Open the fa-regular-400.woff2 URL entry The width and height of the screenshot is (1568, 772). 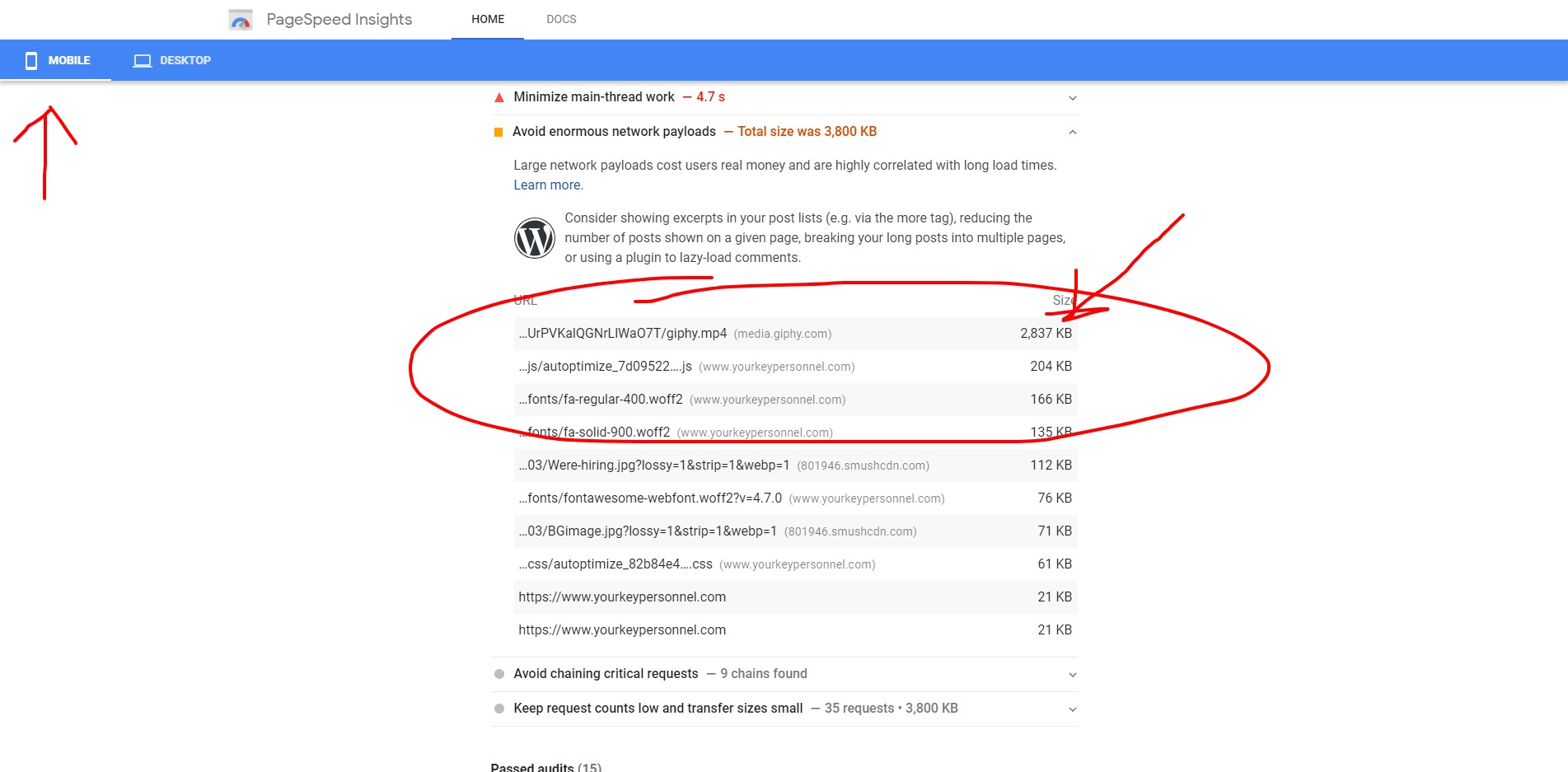[601, 400]
